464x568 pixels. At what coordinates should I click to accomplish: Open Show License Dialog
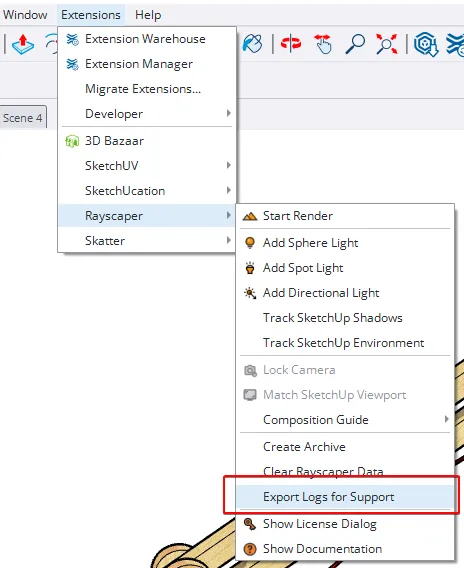pos(345,524)
